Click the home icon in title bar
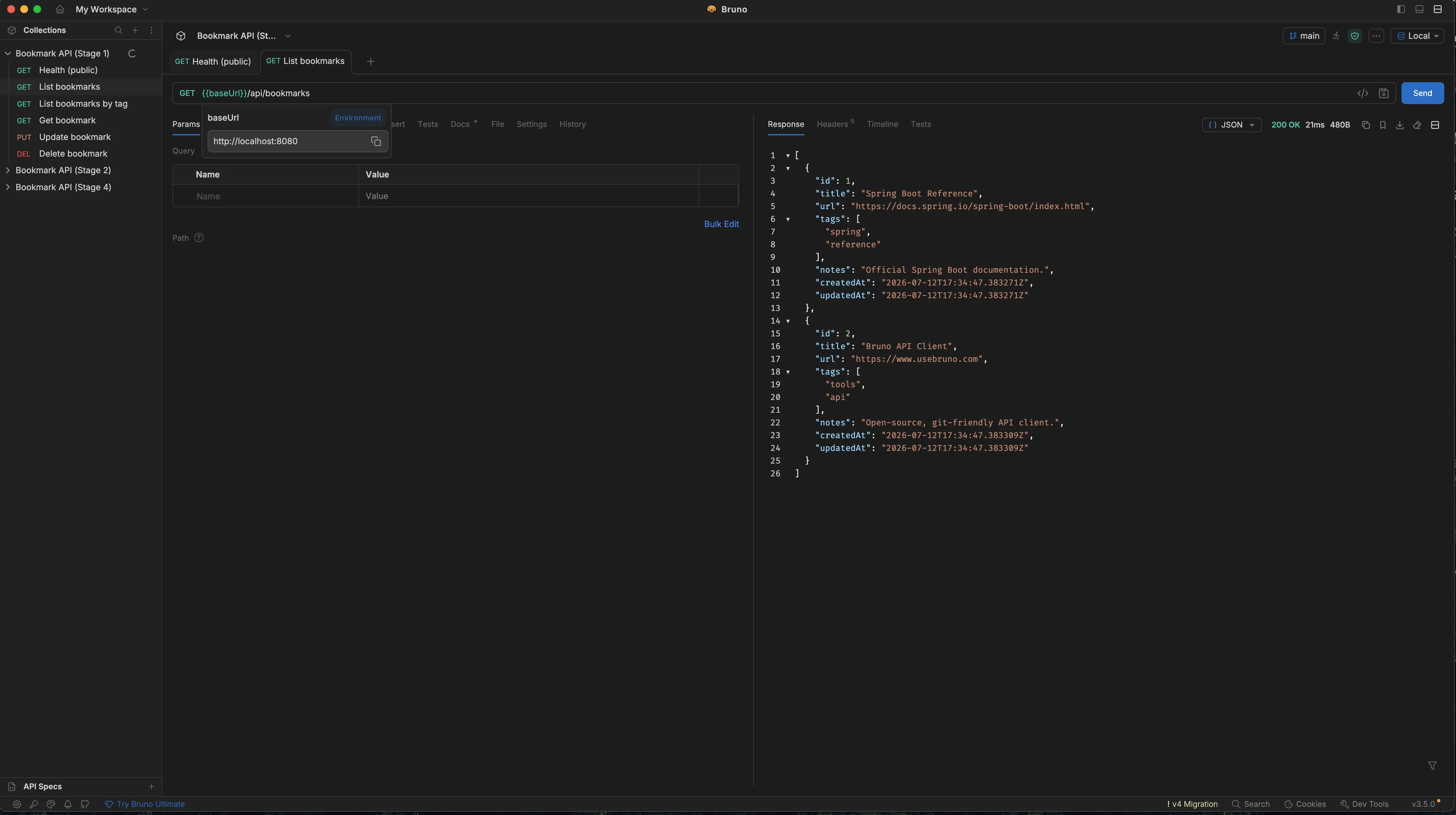This screenshot has height=815, width=1456. tap(60, 9)
